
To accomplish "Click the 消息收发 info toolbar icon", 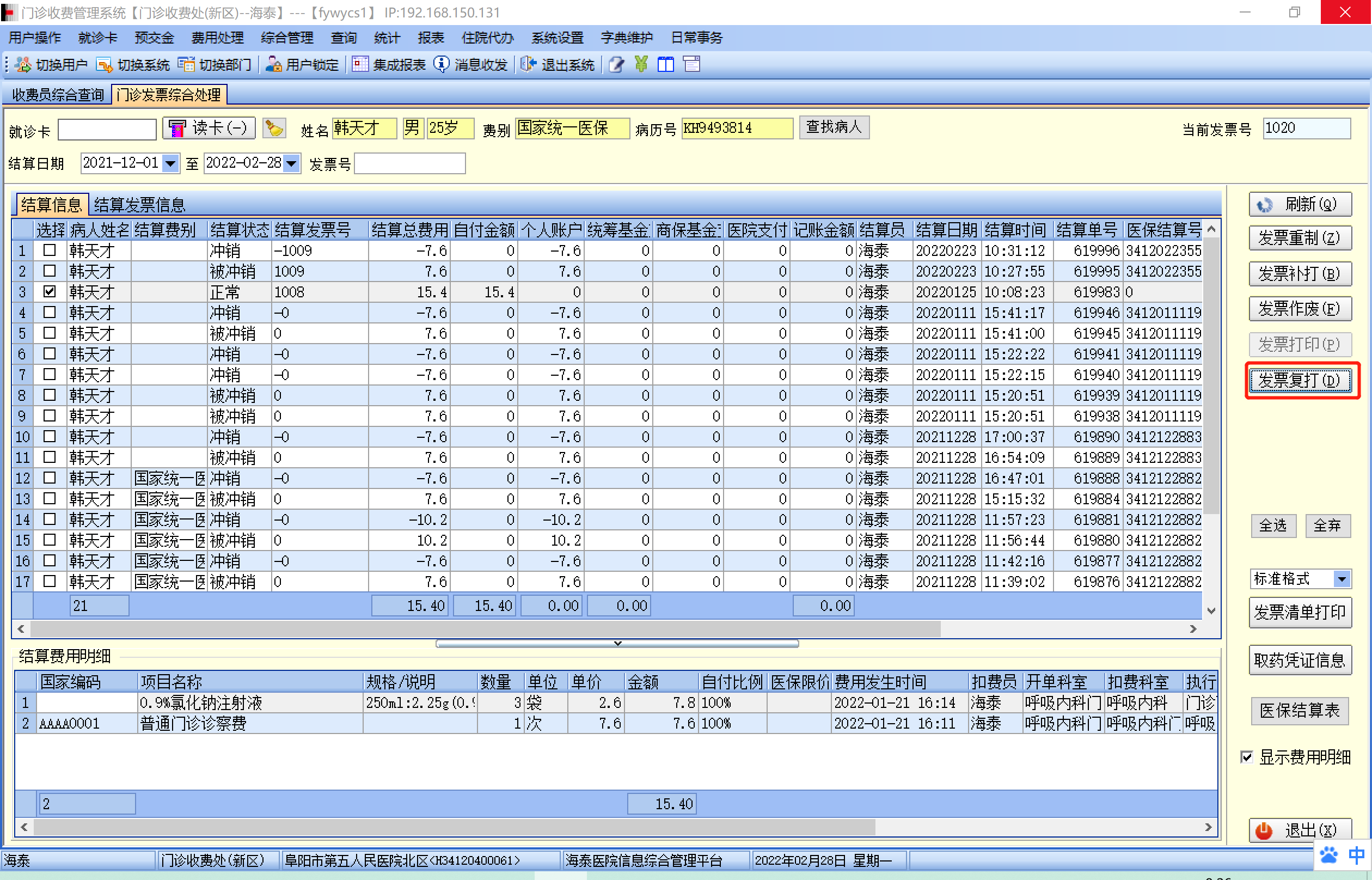I will (441, 64).
